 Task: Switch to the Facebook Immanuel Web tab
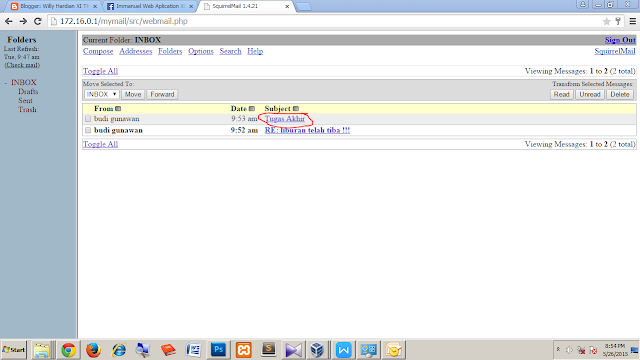150,7
